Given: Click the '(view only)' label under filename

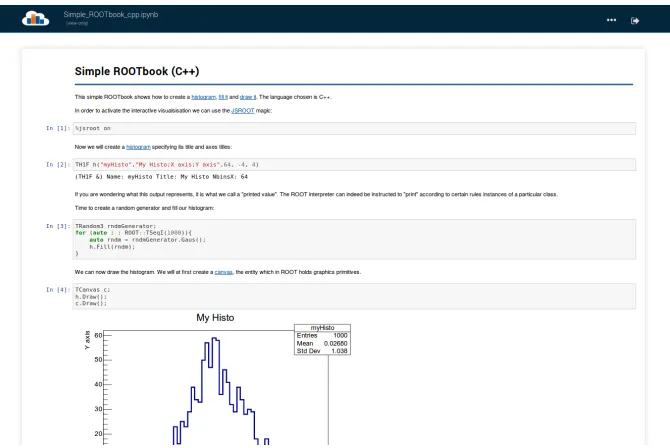Looking at the screenshot, I should tap(77, 23).
